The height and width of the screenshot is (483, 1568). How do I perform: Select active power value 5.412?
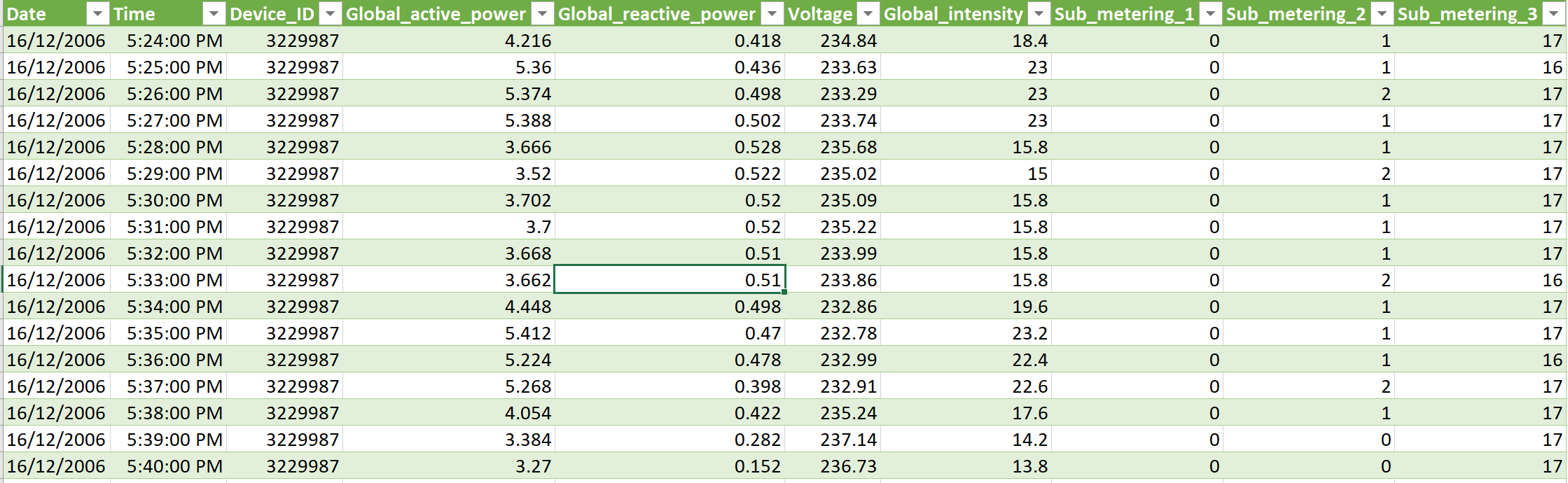(448, 333)
